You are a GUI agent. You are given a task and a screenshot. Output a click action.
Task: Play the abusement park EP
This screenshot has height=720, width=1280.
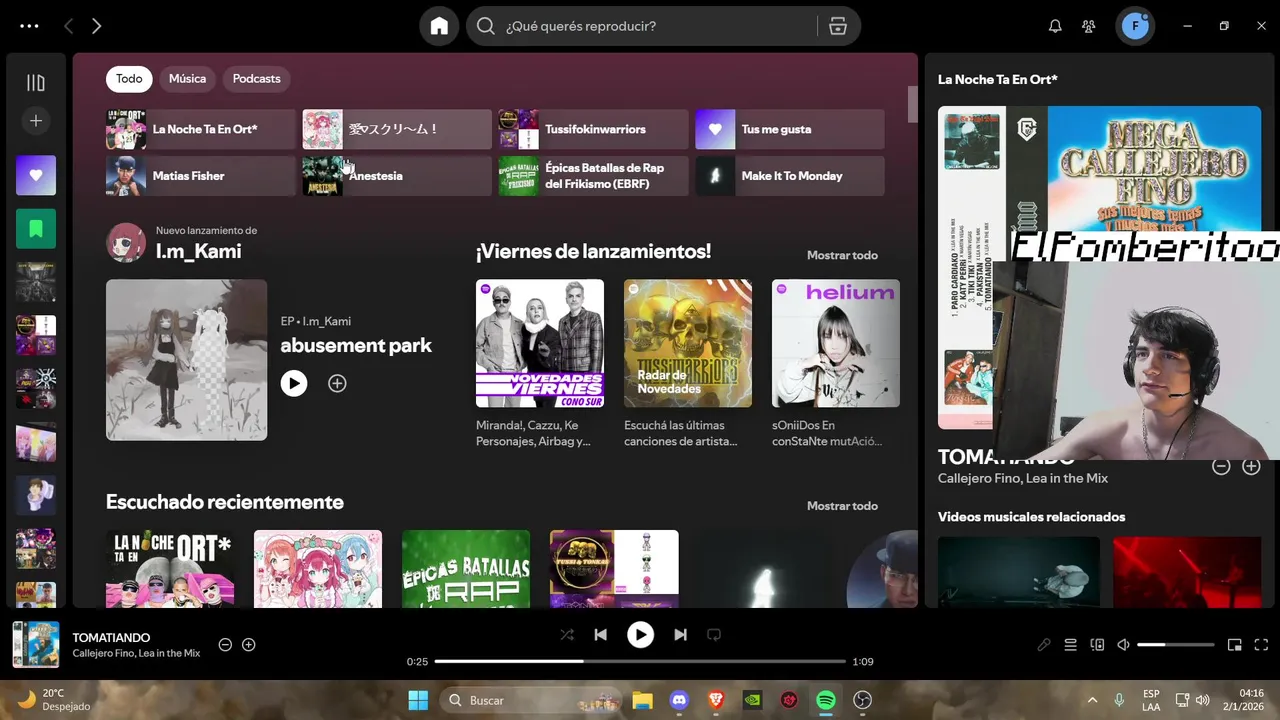pyautogui.click(x=294, y=383)
